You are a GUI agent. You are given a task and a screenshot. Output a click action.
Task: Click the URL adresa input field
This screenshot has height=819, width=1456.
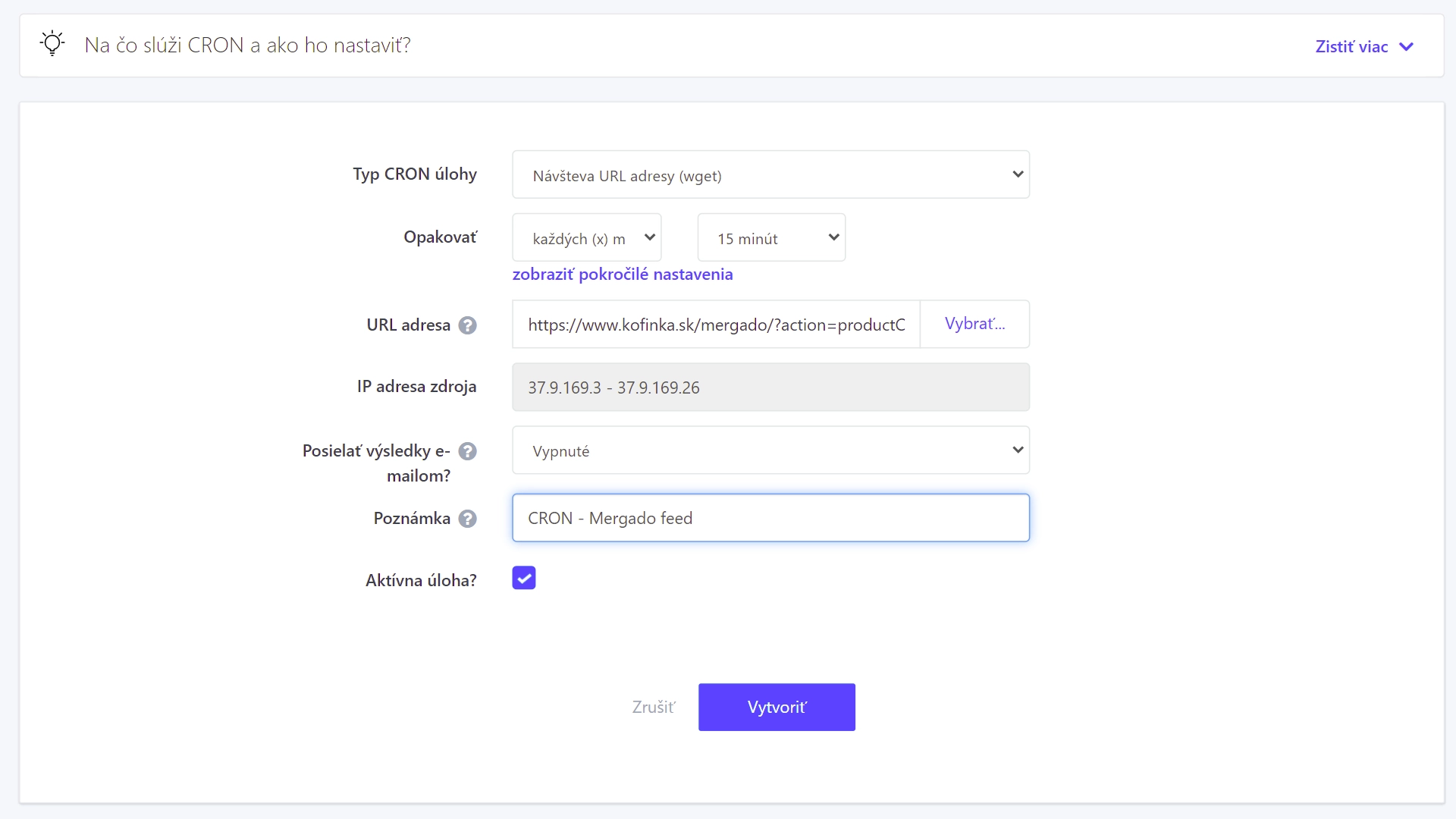point(716,325)
